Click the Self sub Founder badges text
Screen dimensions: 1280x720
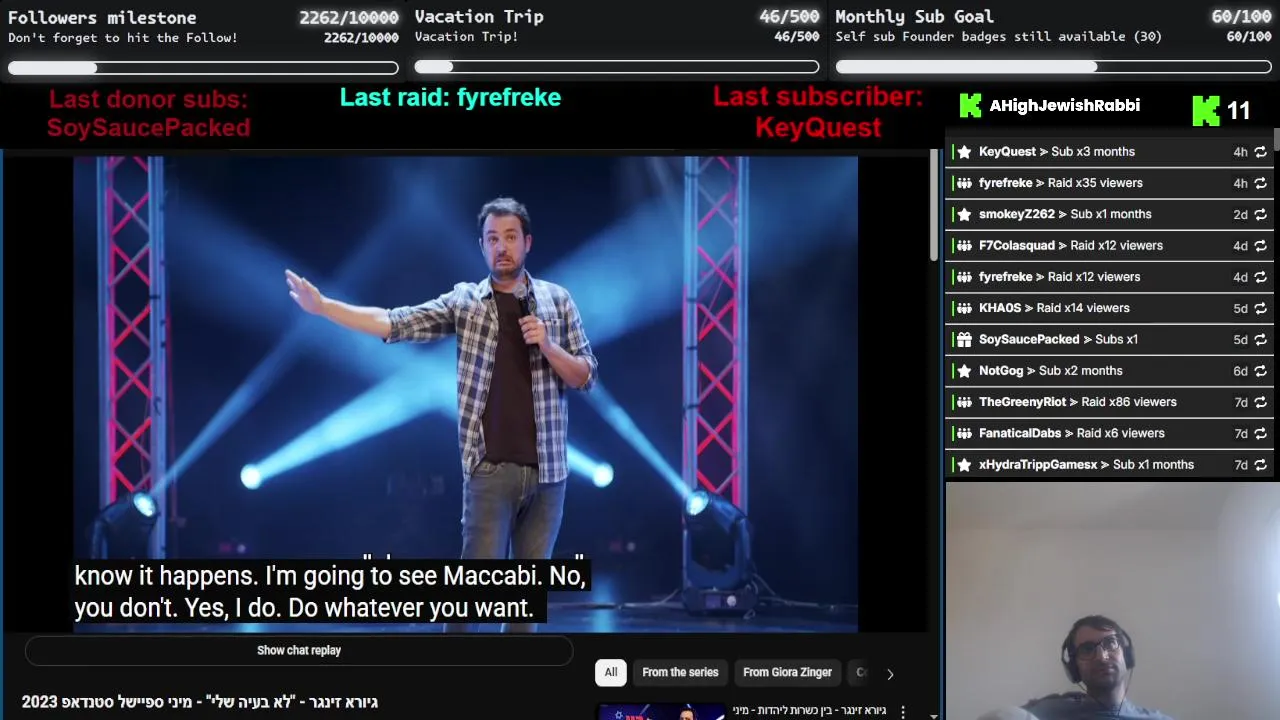999,37
